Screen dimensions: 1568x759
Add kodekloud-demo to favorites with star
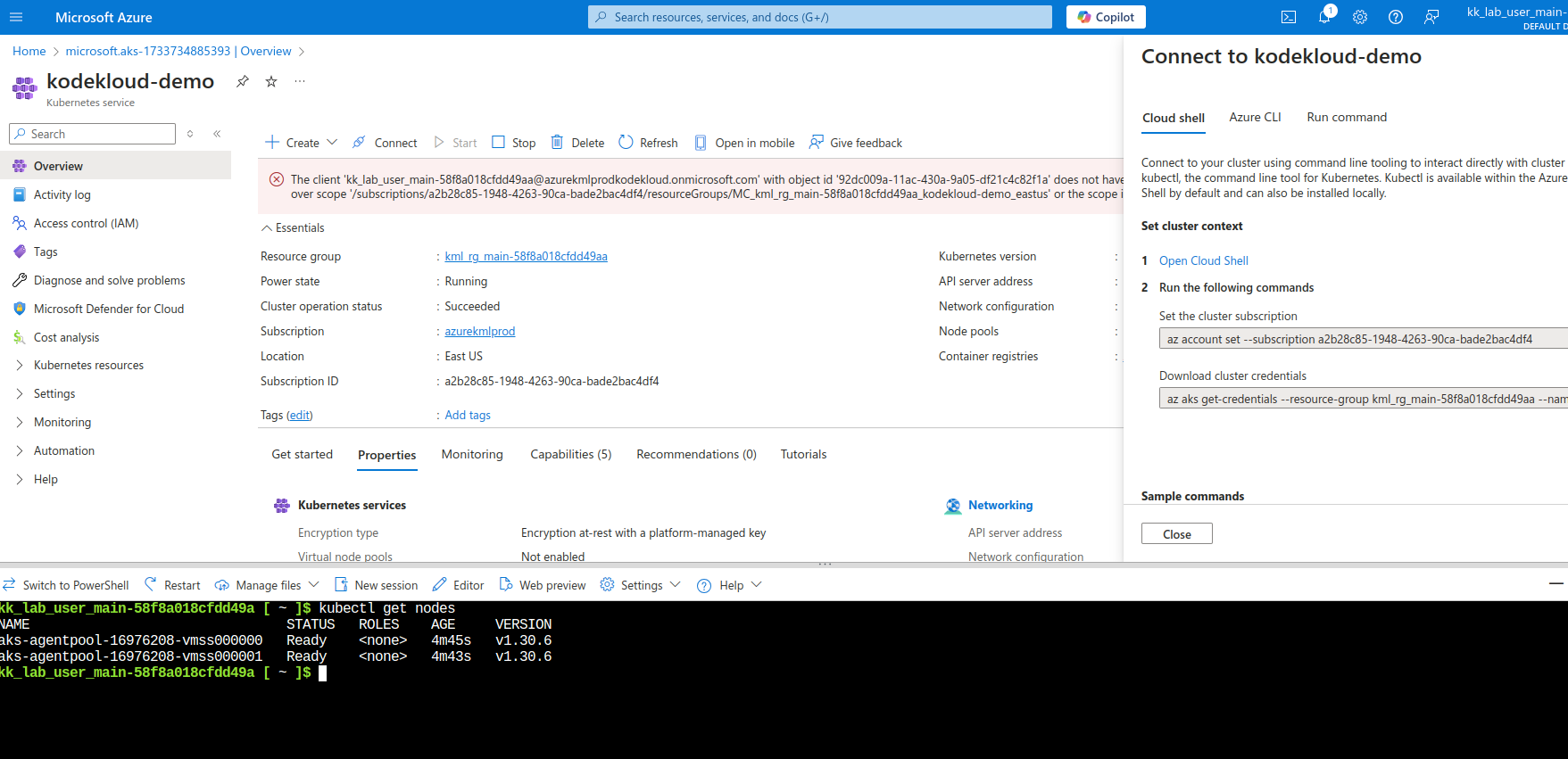click(x=271, y=81)
